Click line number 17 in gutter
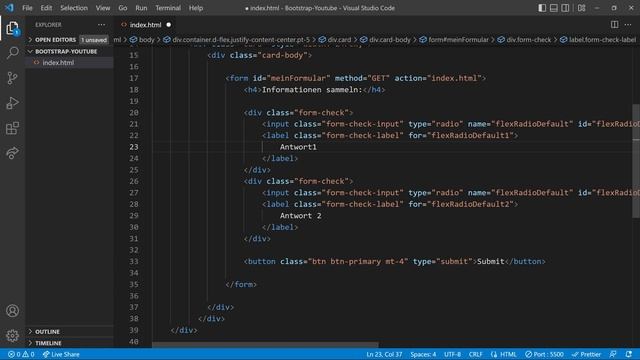This screenshot has height=360, width=640. pyautogui.click(x=134, y=78)
